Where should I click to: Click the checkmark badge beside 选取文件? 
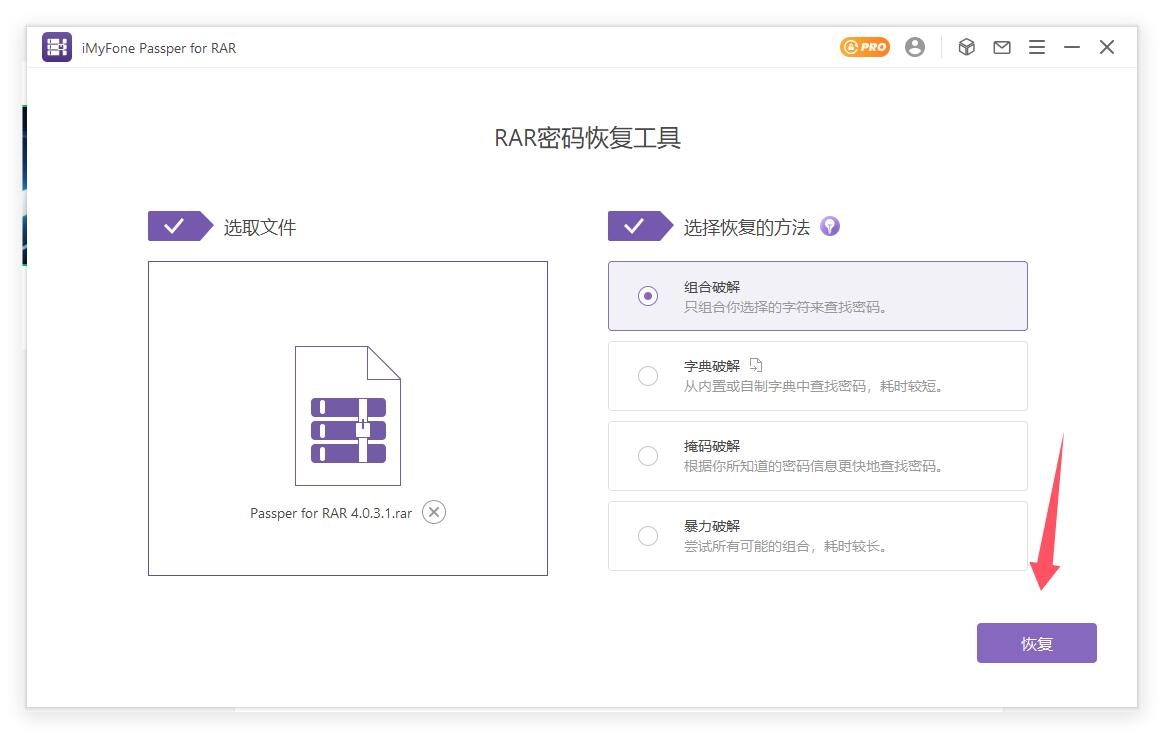(180, 226)
